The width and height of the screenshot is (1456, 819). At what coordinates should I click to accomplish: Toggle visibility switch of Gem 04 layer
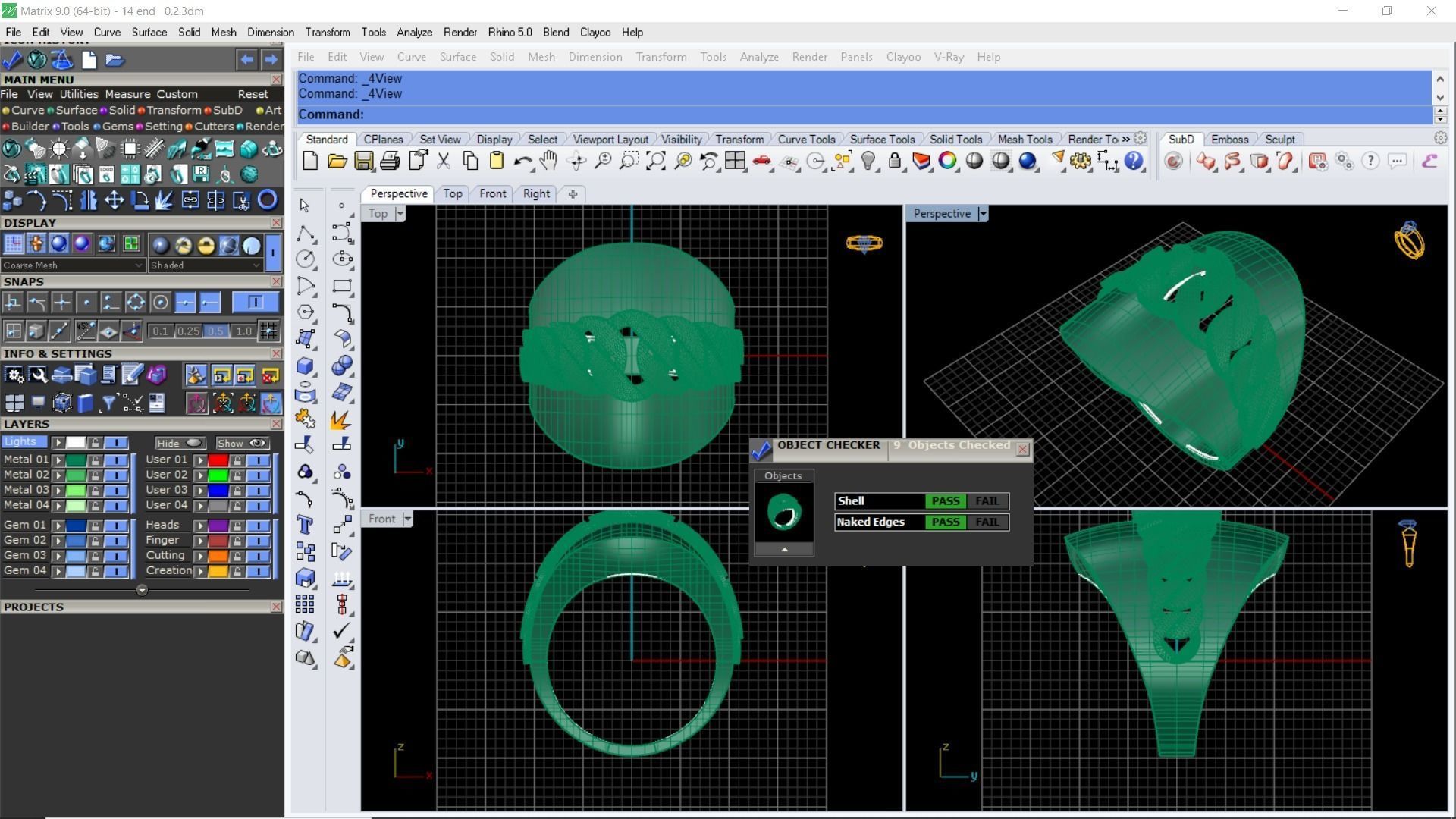pos(116,571)
